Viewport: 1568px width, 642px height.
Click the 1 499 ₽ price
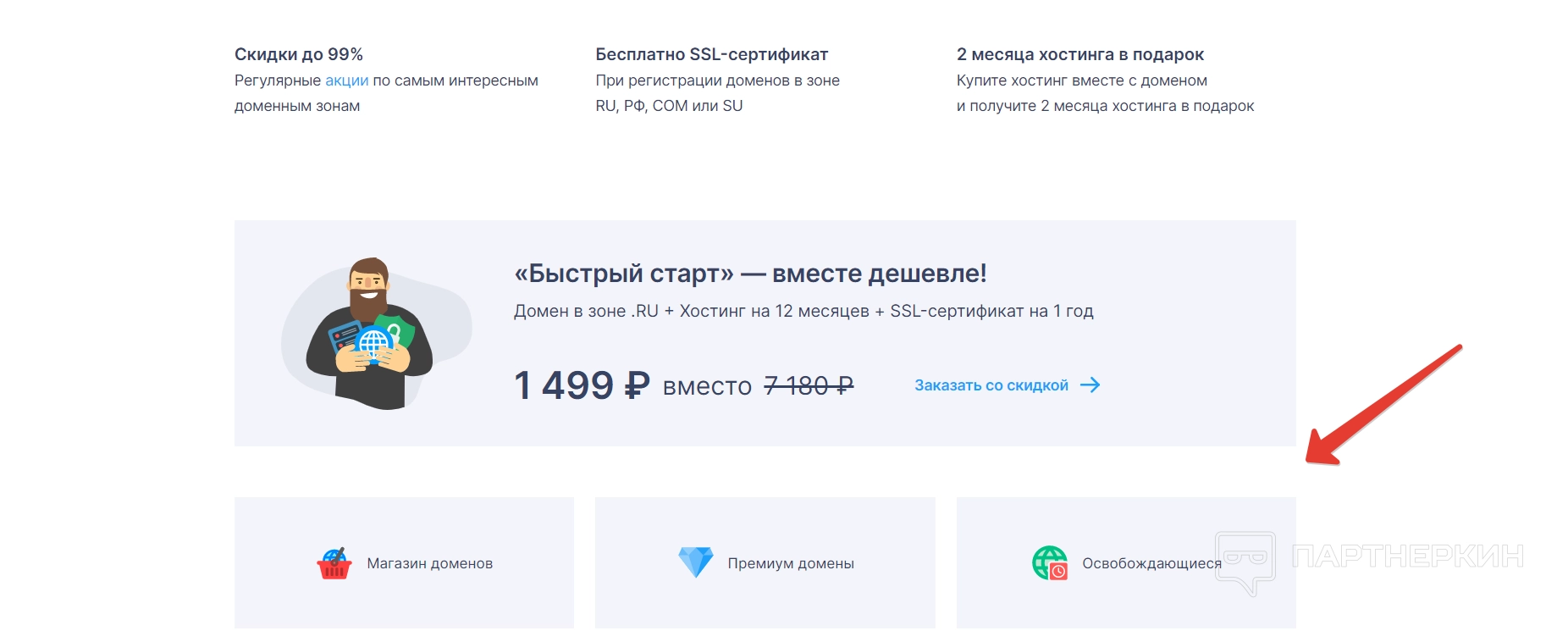point(582,385)
